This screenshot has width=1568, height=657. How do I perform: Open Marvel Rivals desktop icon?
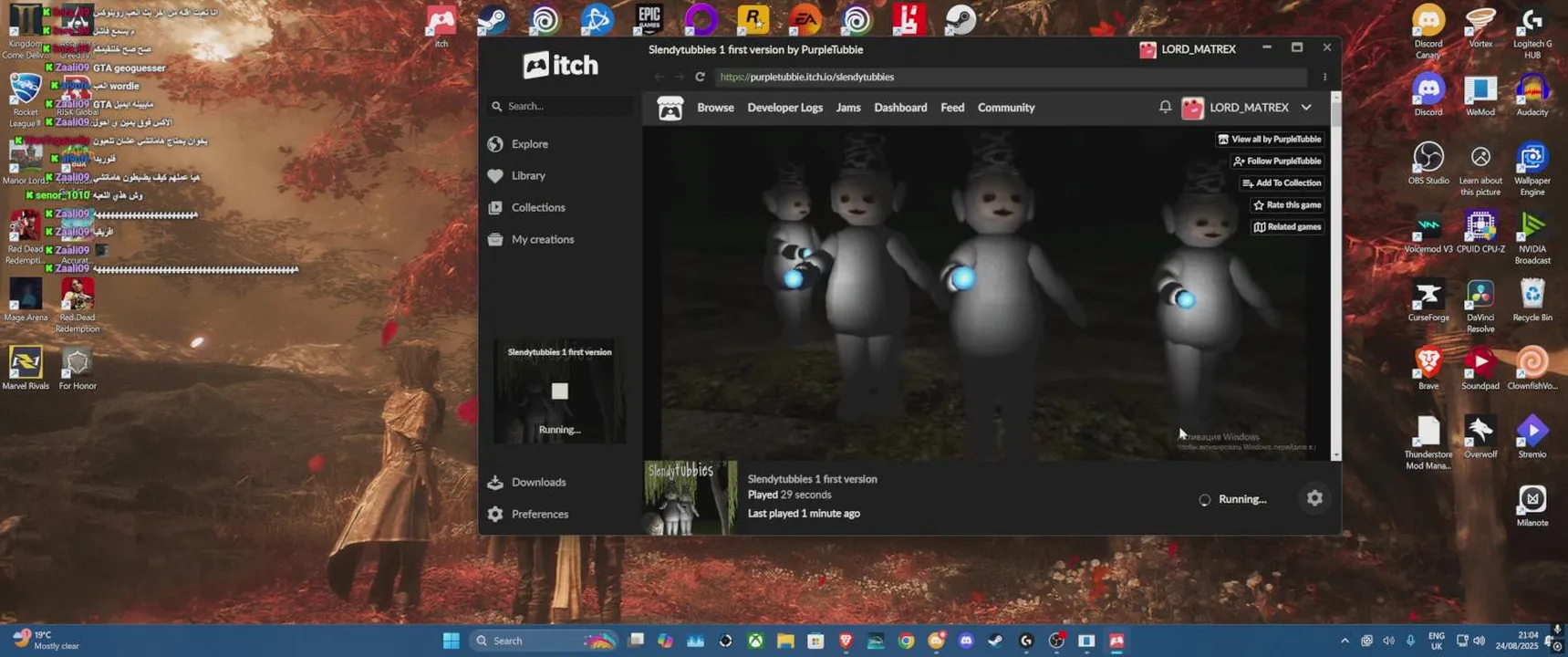coord(26,370)
